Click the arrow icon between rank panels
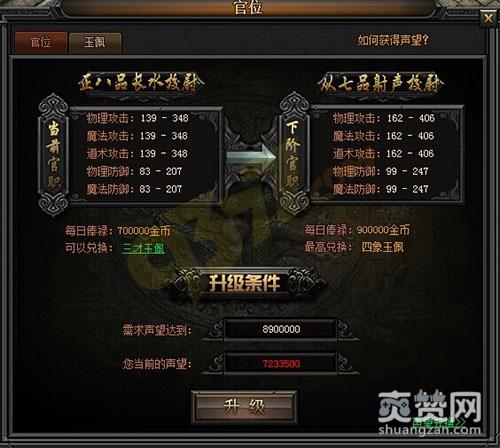 pyautogui.click(x=252, y=158)
